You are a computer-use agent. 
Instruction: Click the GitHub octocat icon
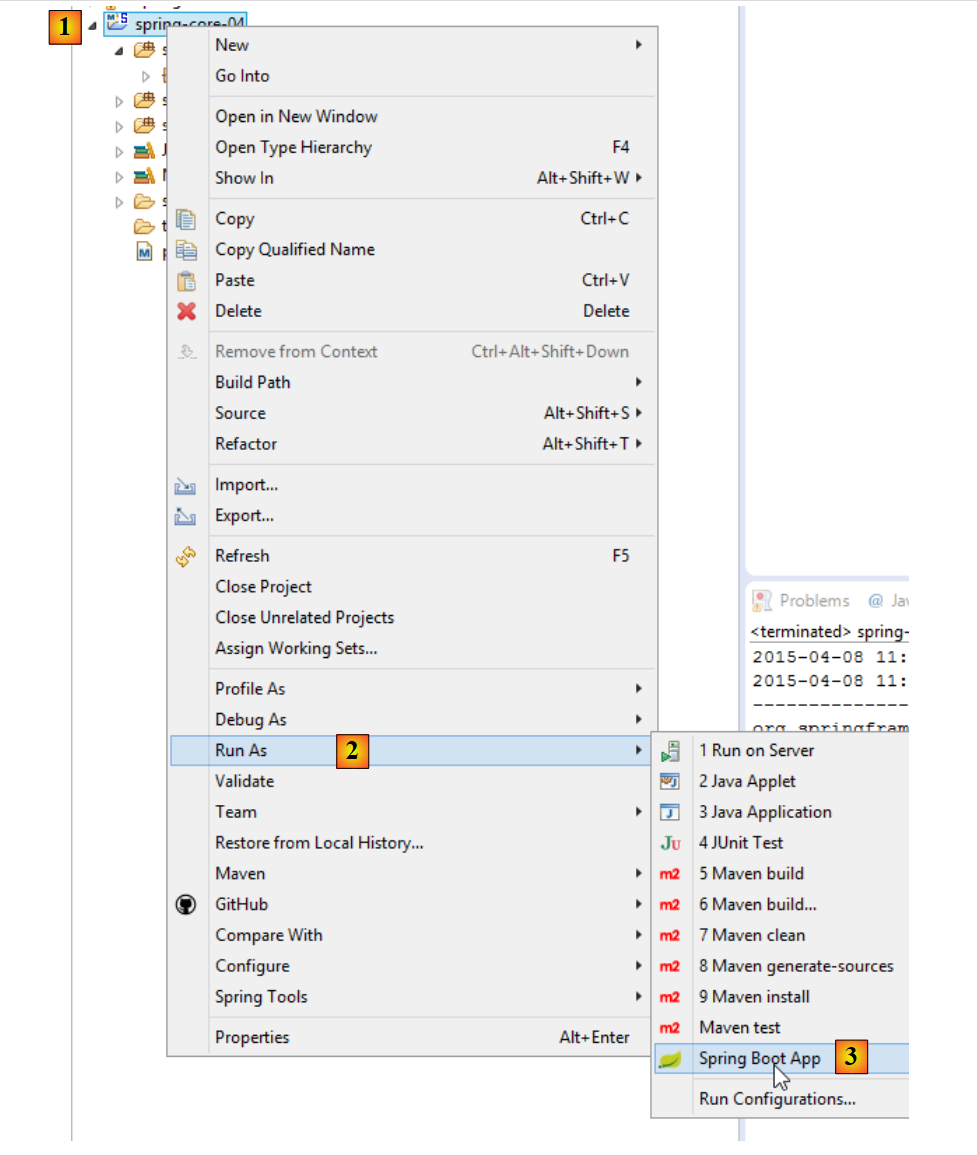(186, 904)
